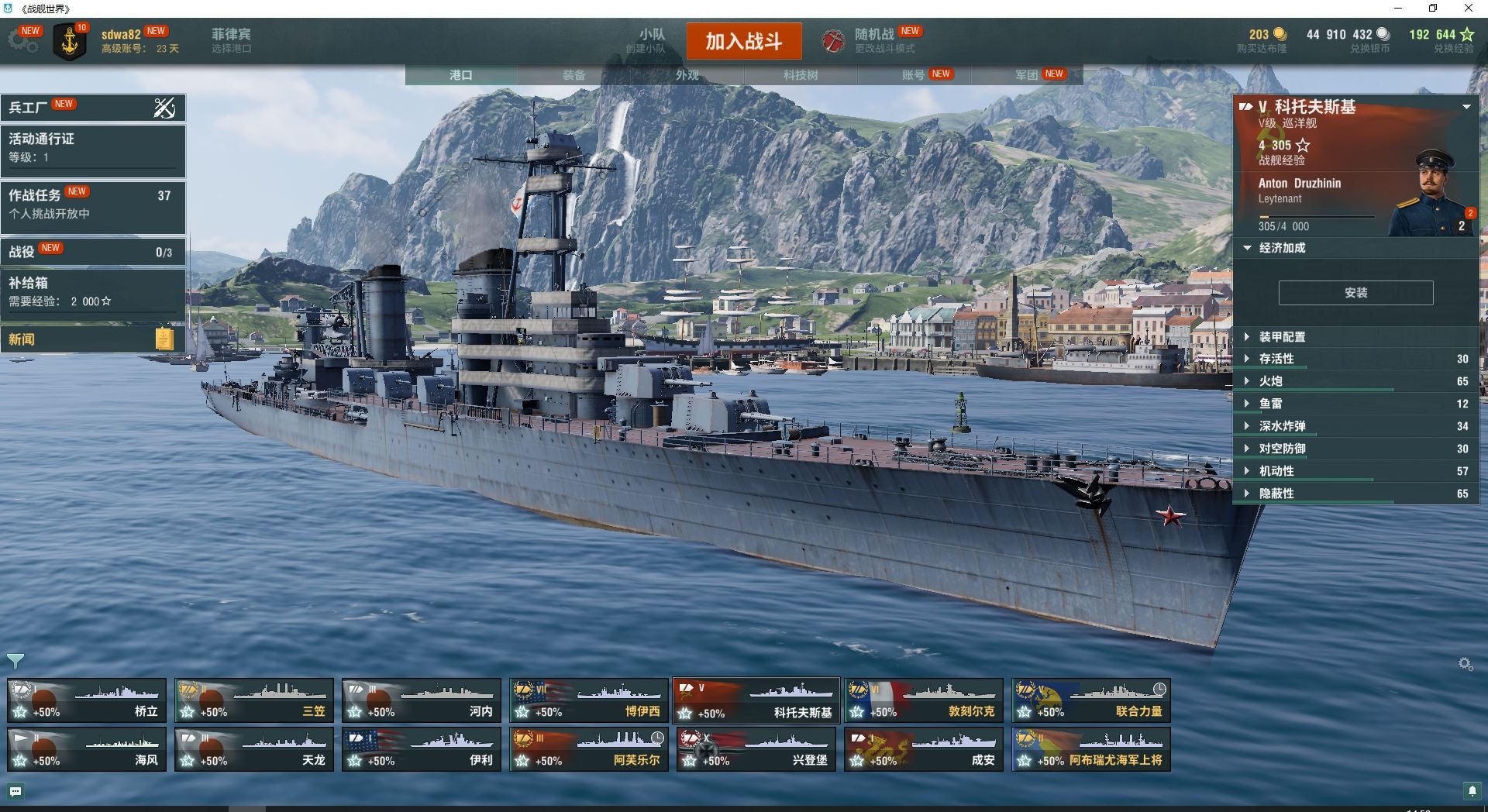Open settings gear icon beside the player name
The image size is (1488, 812).
point(22,40)
